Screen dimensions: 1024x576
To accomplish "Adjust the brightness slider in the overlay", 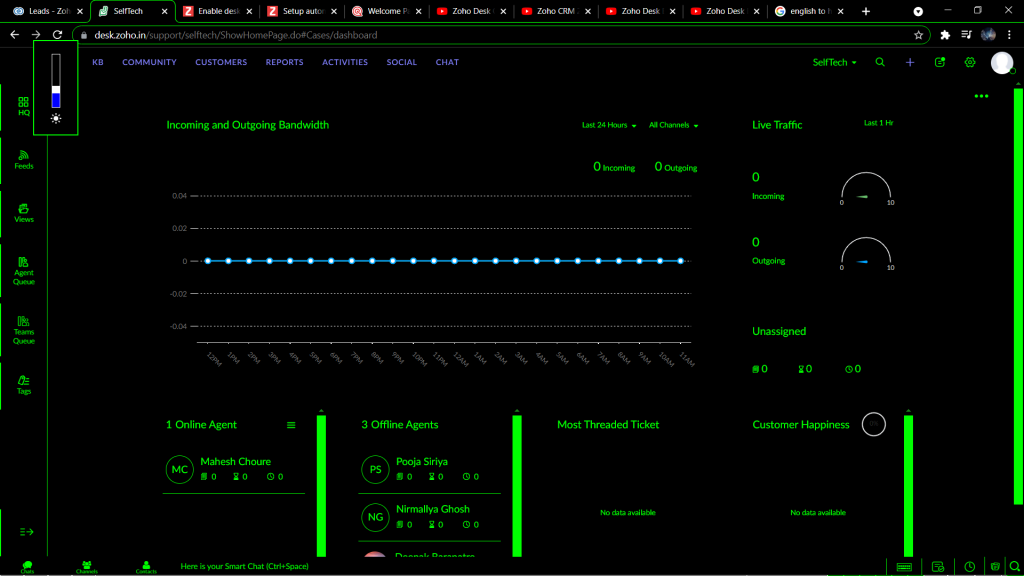I will click(56, 80).
